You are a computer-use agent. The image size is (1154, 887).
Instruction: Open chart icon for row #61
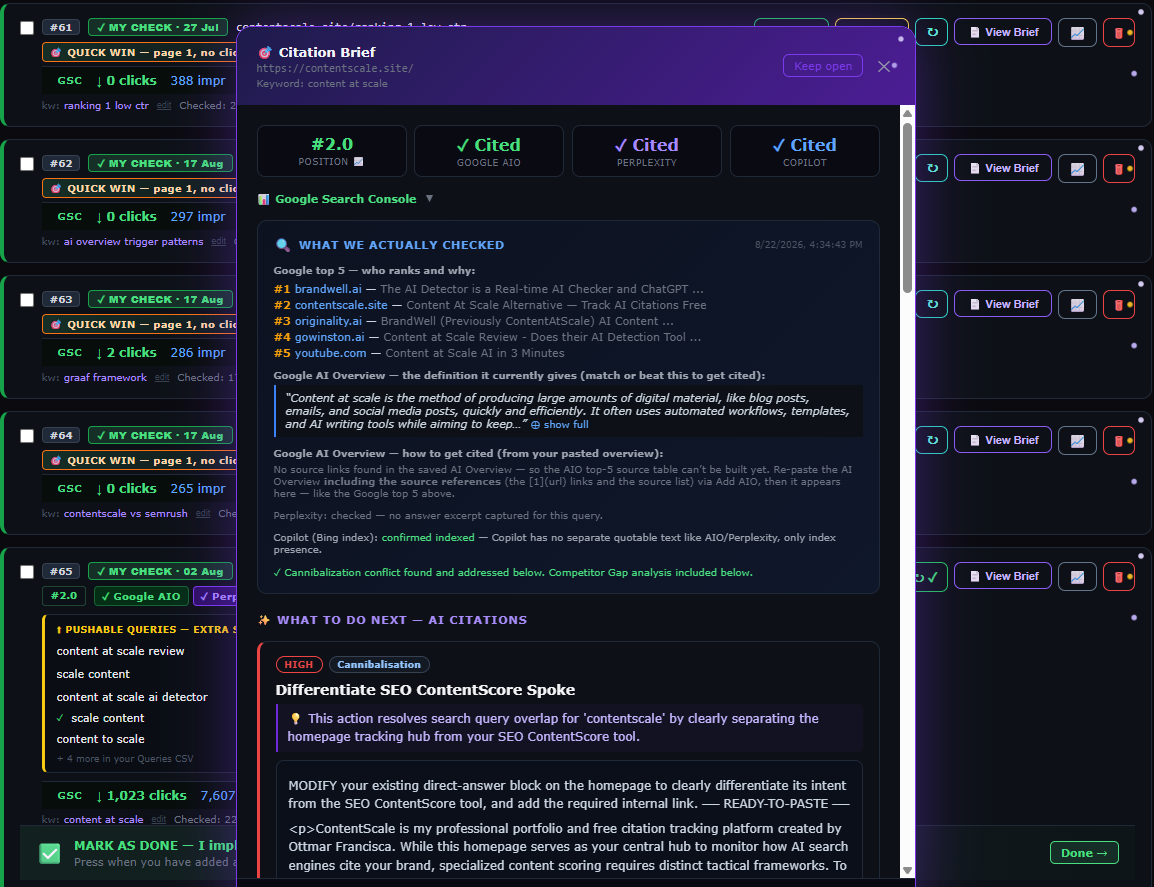point(1077,32)
